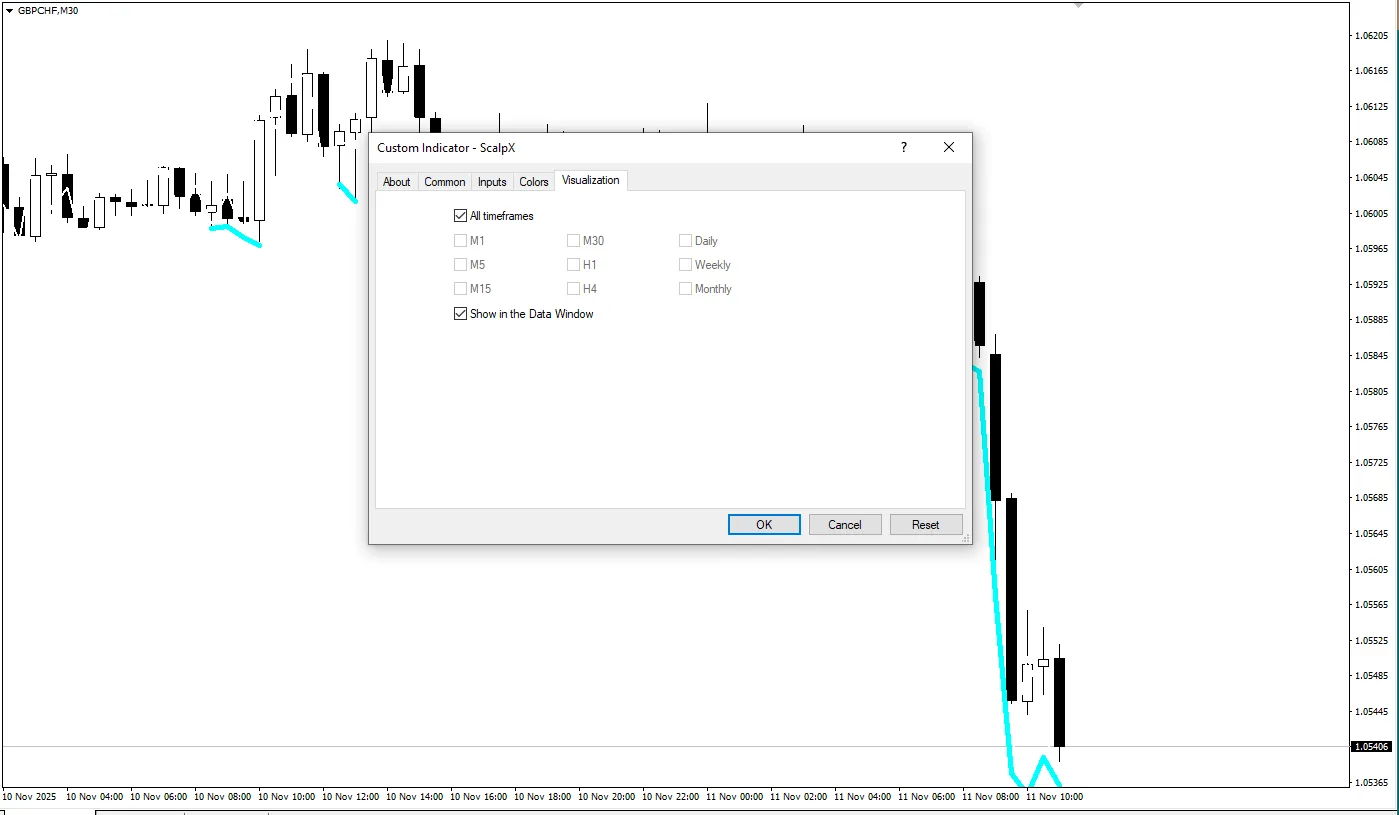Tick the M30 timeframe checkbox

tap(573, 241)
